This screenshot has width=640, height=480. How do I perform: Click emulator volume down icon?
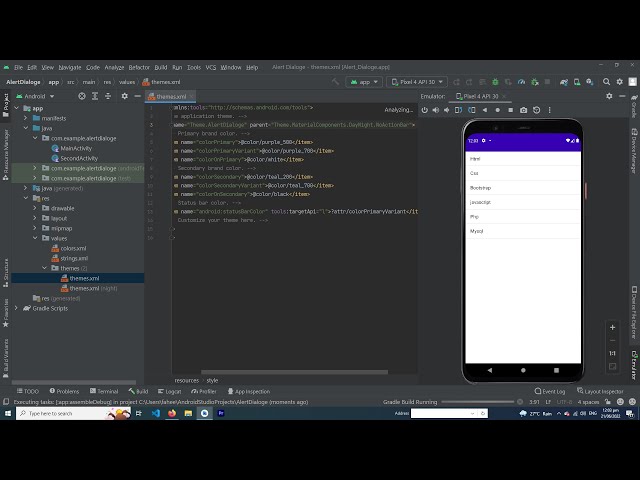click(447, 110)
